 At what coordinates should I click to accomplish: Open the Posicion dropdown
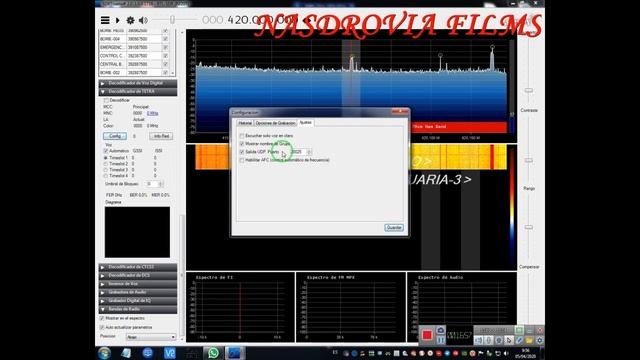pos(151,337)
